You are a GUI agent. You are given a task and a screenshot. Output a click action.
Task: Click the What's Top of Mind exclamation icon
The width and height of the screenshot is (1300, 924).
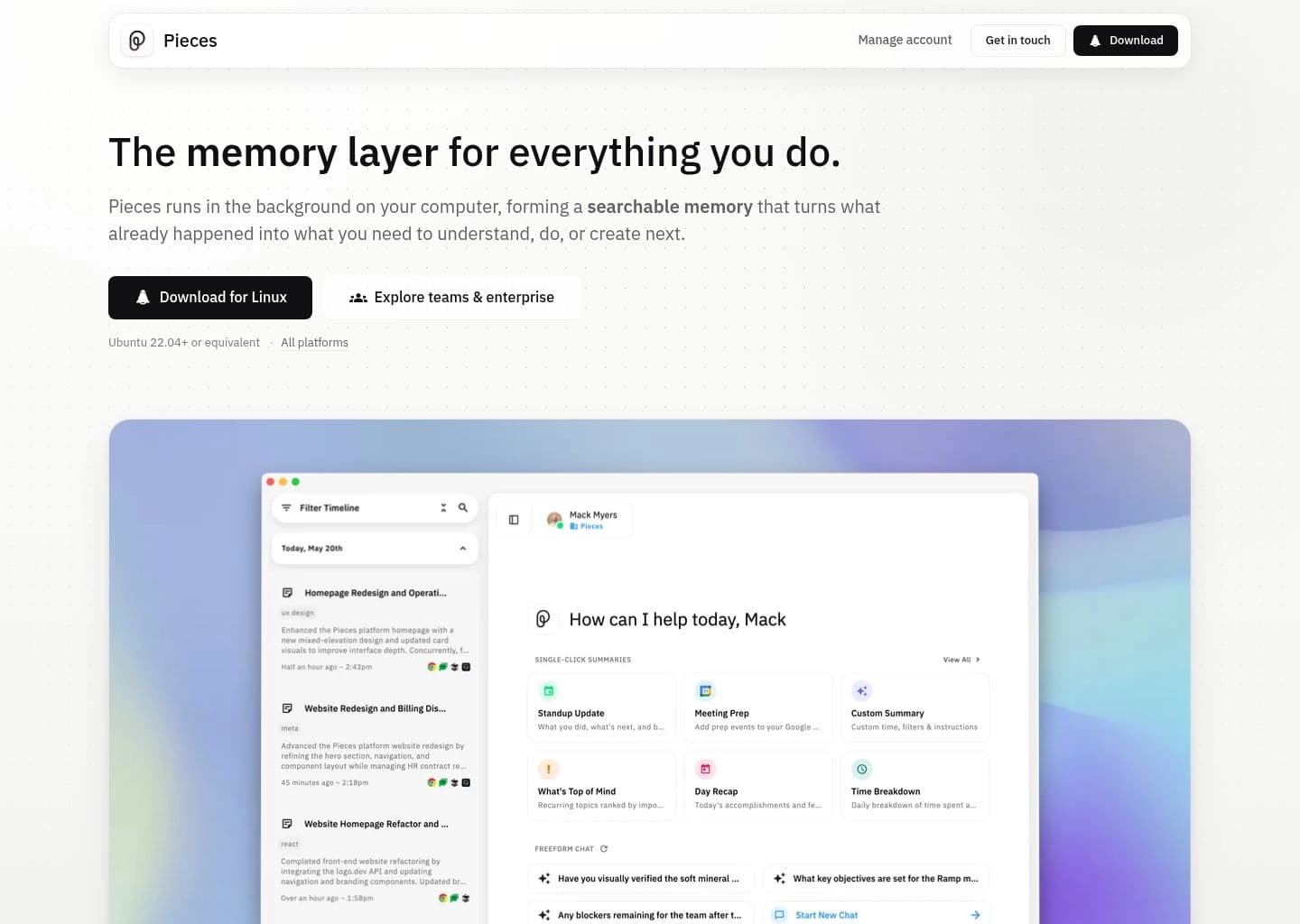point(548,769)
